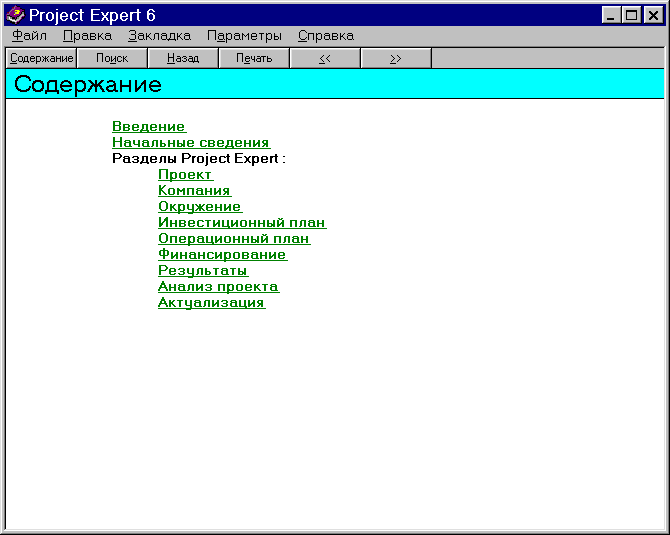Close the Project Expert 6 window
670x535 pixels.
coord(654,16)
